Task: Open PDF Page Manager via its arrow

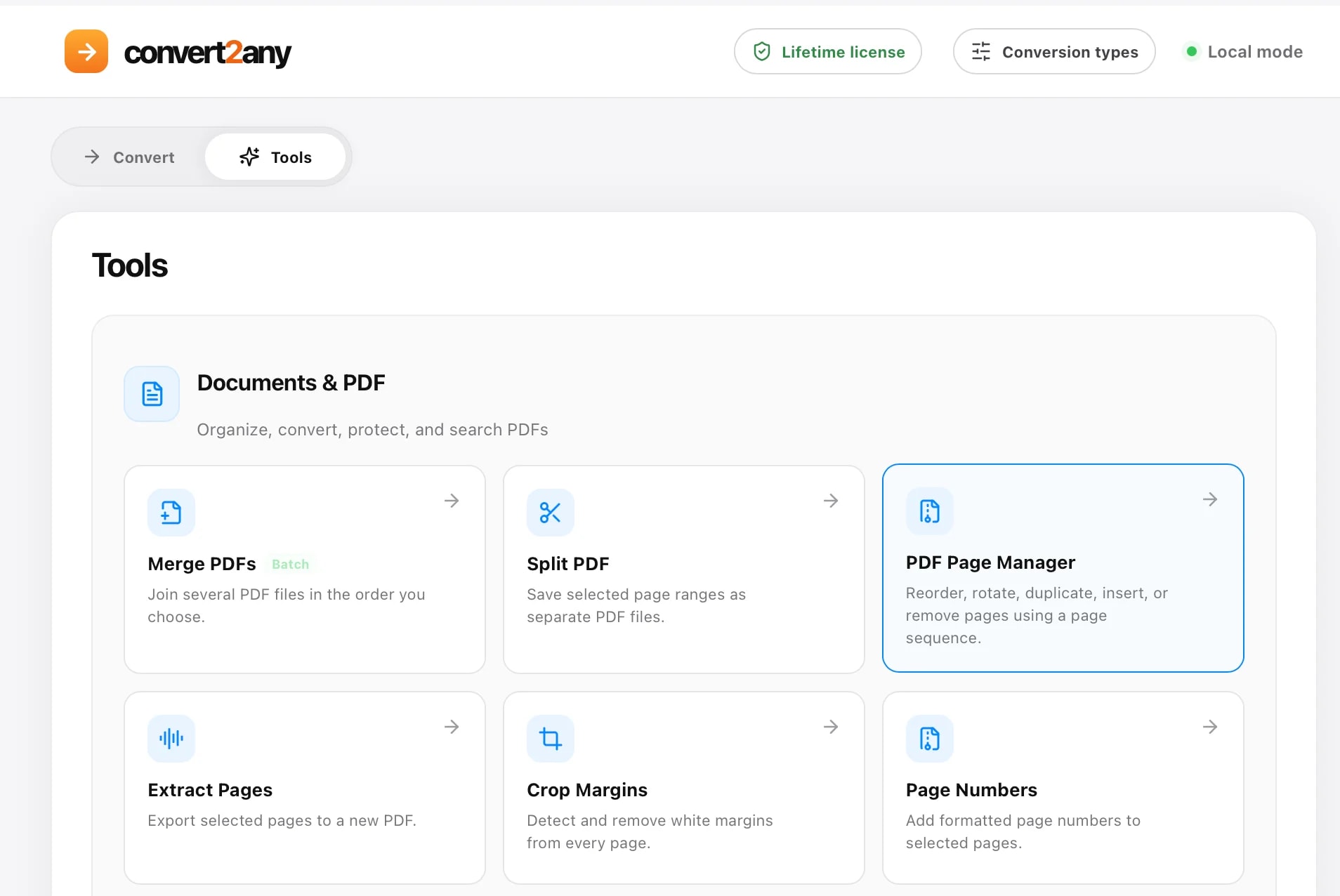Action: click(1210, 499)
